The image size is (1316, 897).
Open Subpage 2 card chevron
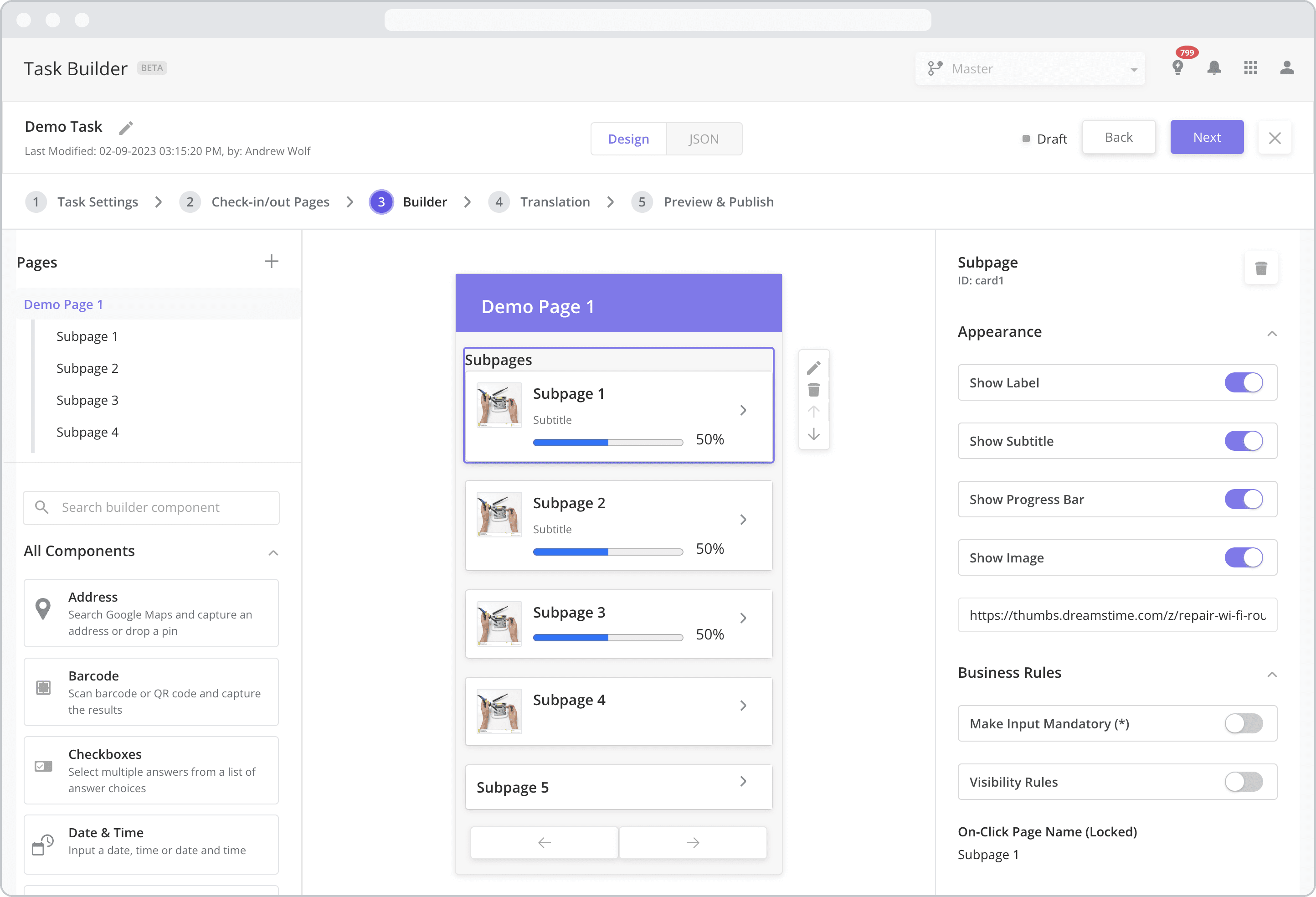click(x=743, y=519)
